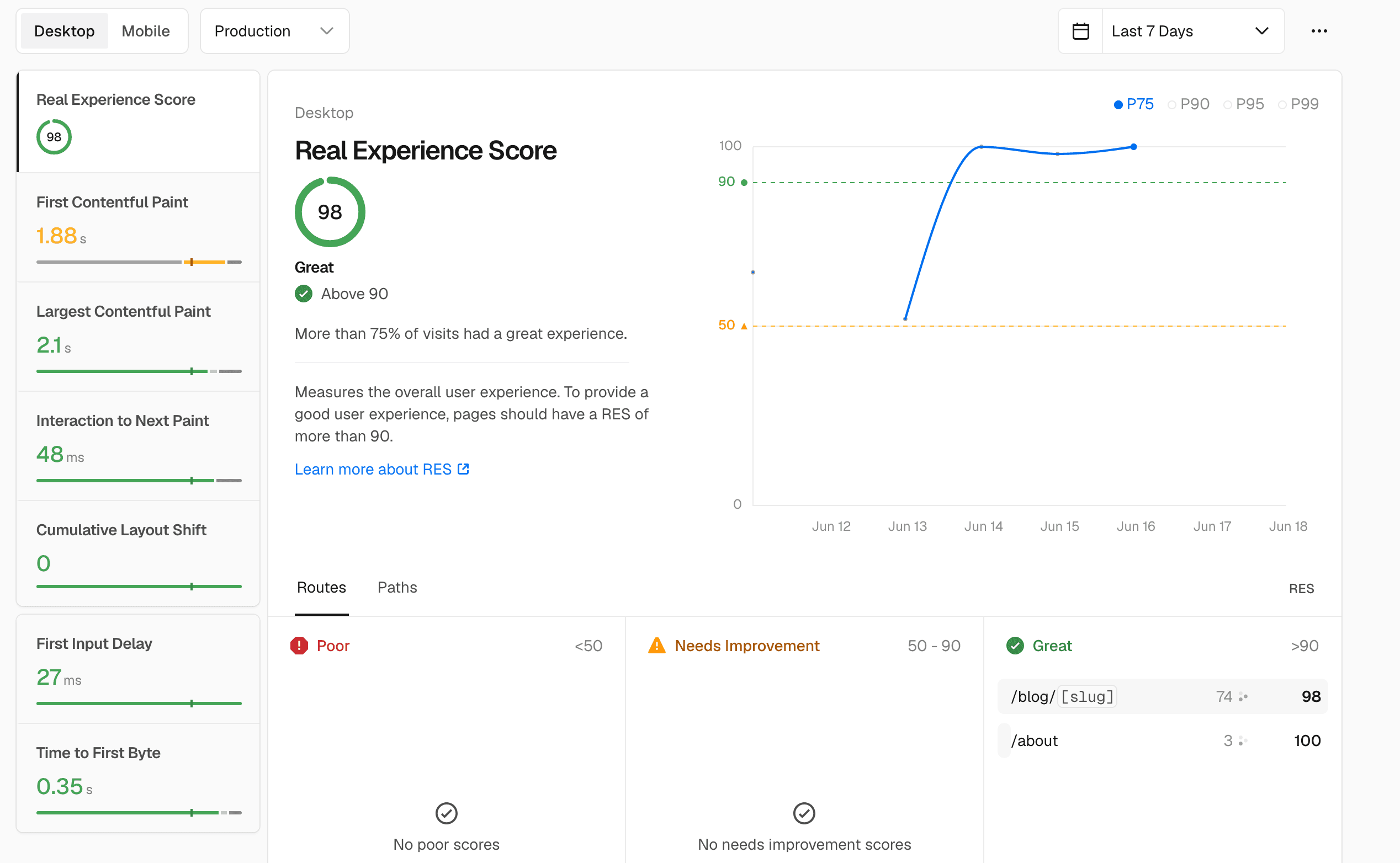
Task: Open the Last 7 Days range dropdown
Action: tap(1193, 31)
